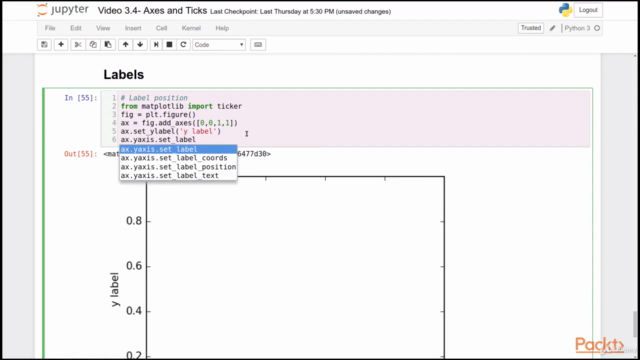
Task: Click the # Label position comment line
Action: point(154,98)
